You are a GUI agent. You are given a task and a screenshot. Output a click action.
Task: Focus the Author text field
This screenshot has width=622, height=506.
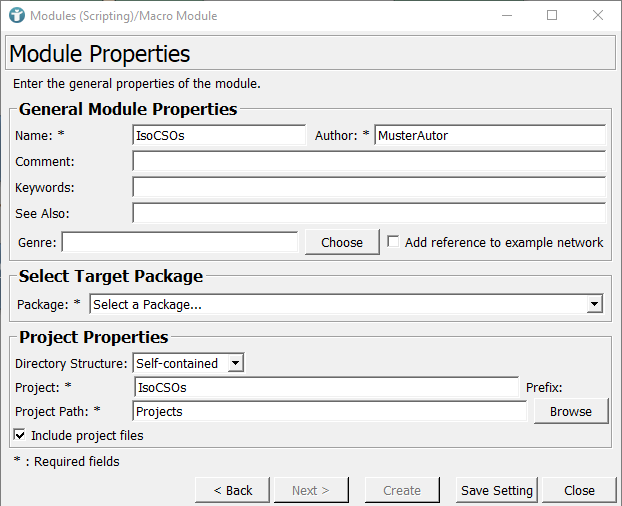pos(489,135)
